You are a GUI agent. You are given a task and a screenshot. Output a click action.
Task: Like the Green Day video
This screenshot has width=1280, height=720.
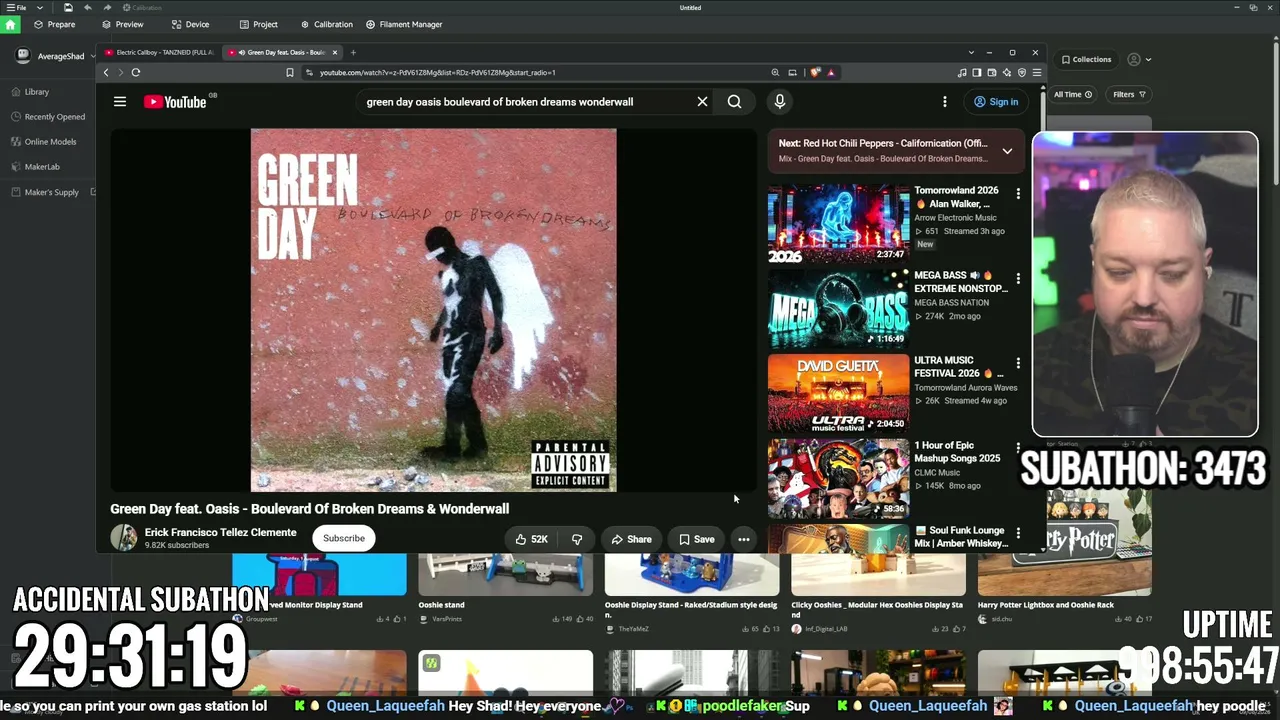coord(532,539)
